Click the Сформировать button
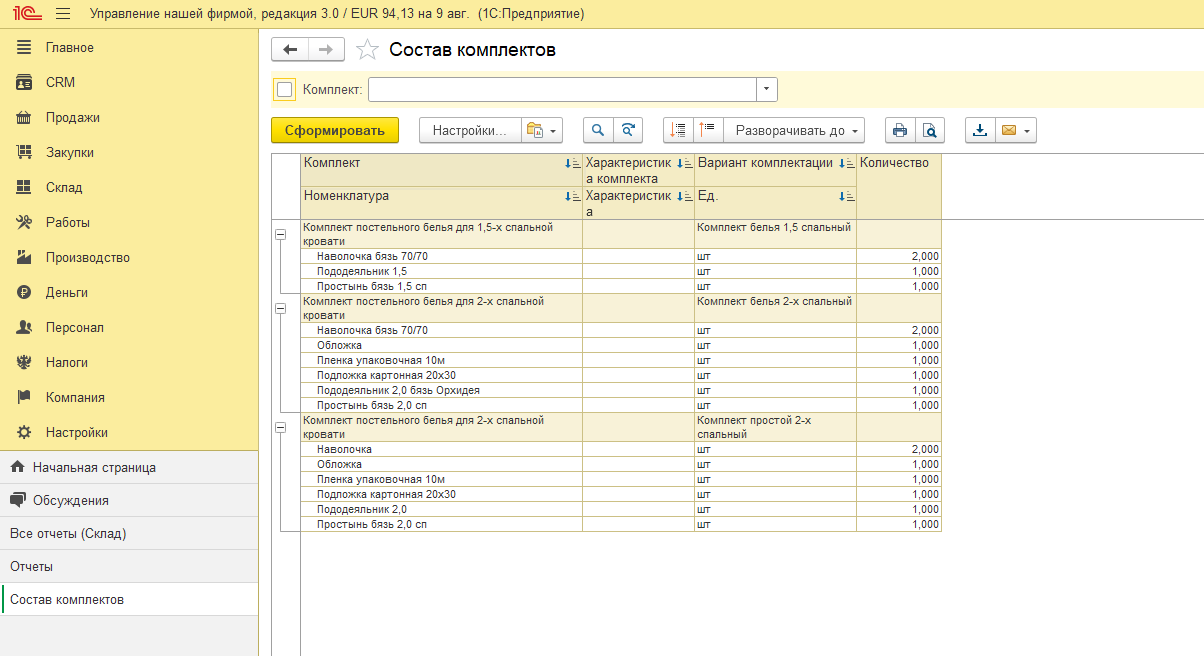Screen dimensions: 1204x656 coord(334,130)
